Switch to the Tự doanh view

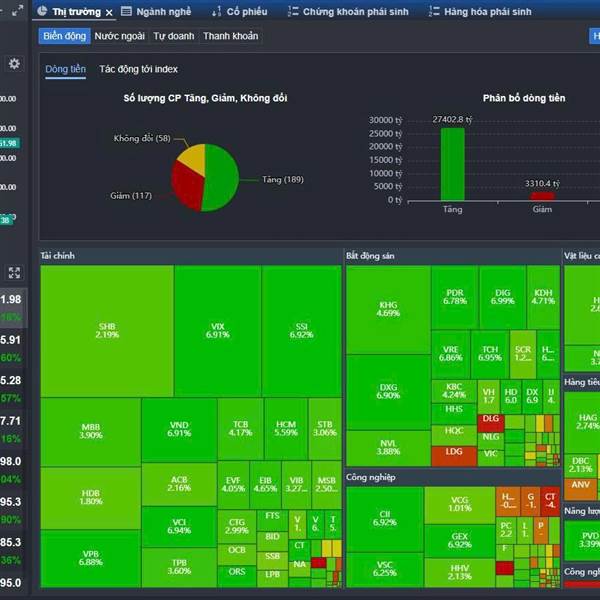[x=173, y=36]
